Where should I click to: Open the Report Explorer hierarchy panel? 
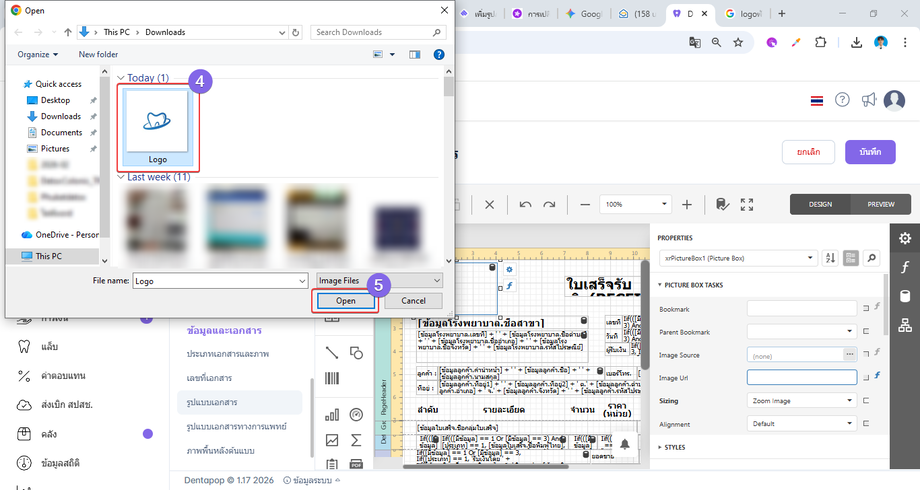[905, 325]
